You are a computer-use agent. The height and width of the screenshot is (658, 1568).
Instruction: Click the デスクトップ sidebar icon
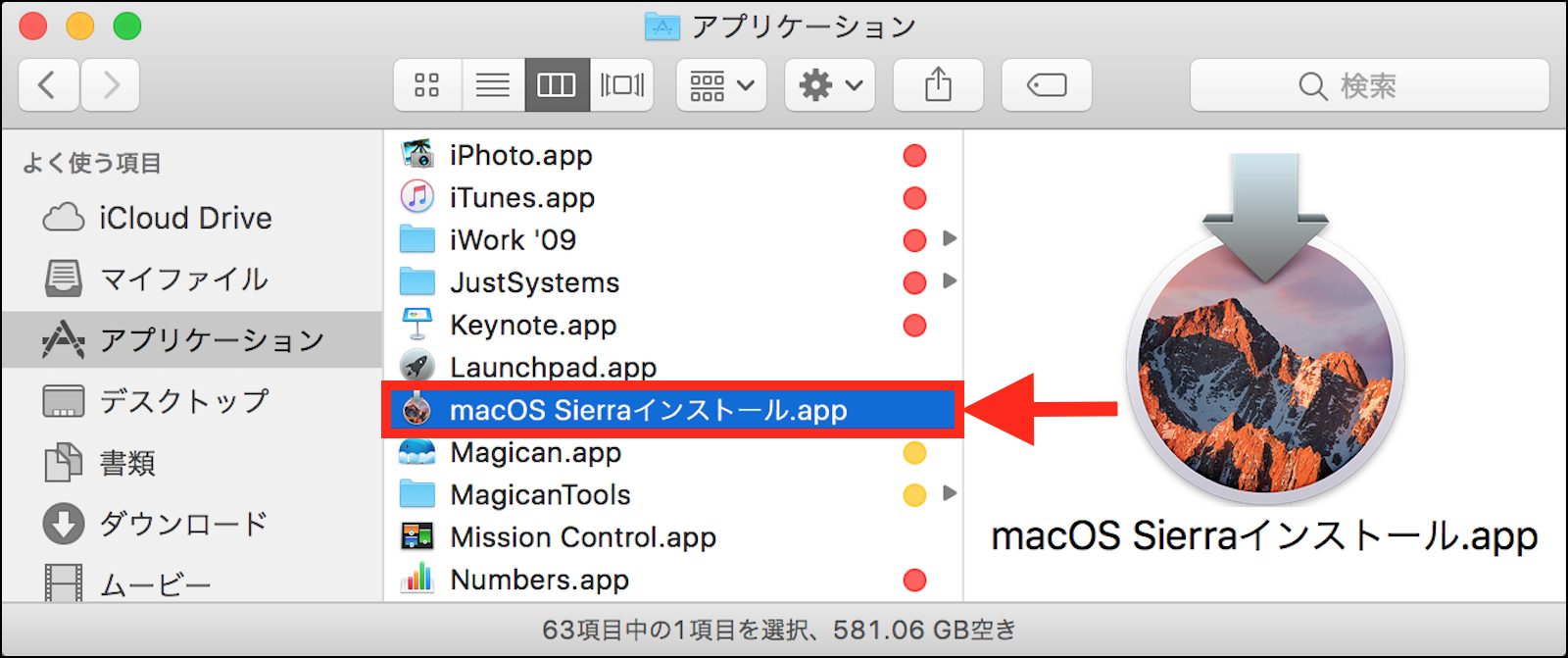click(x=64, y=400)
